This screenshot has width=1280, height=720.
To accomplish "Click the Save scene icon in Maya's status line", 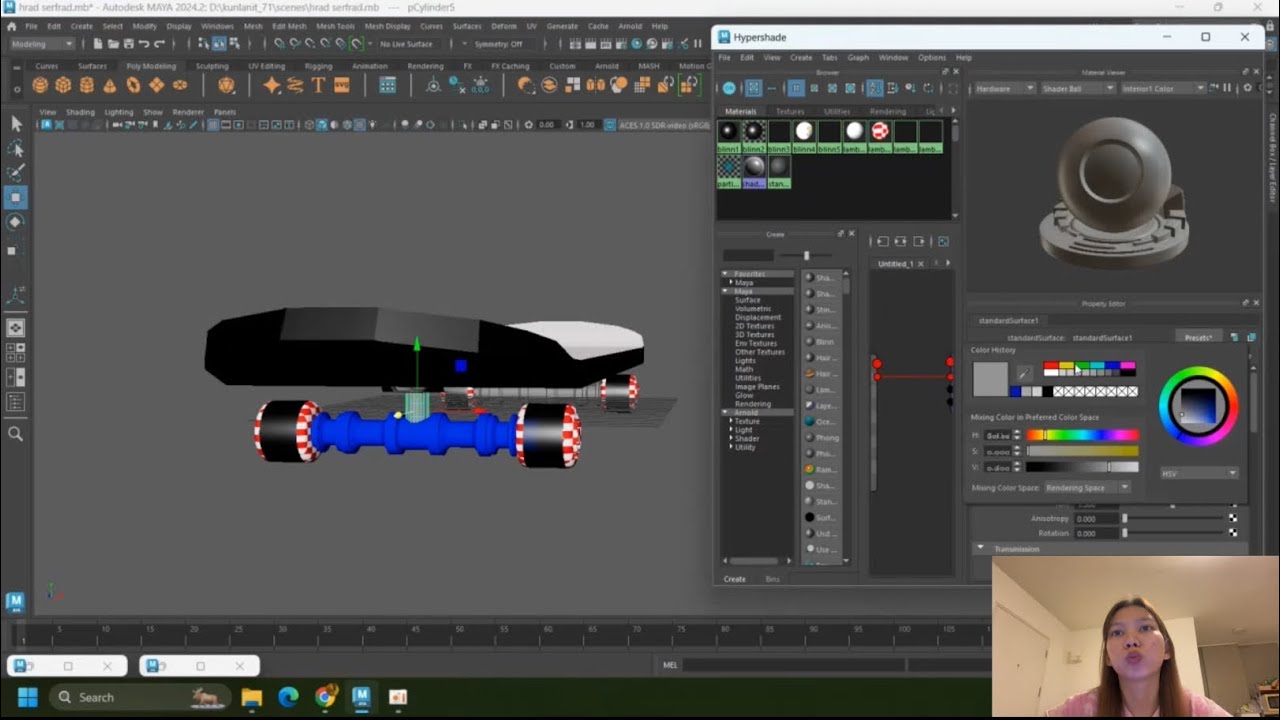I will [x=128, y=44].
